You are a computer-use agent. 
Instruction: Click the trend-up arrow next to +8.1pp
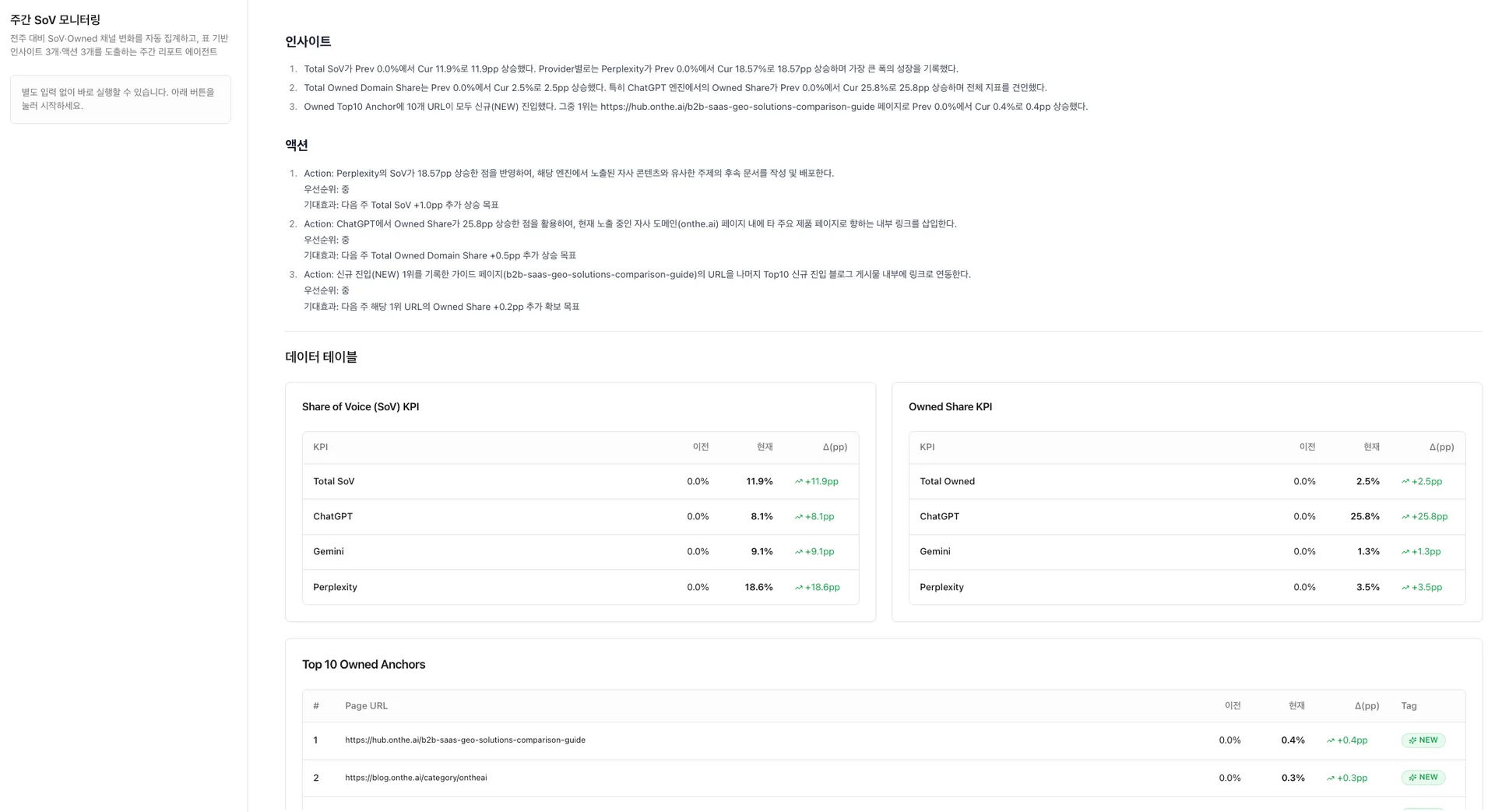[798, 517]
